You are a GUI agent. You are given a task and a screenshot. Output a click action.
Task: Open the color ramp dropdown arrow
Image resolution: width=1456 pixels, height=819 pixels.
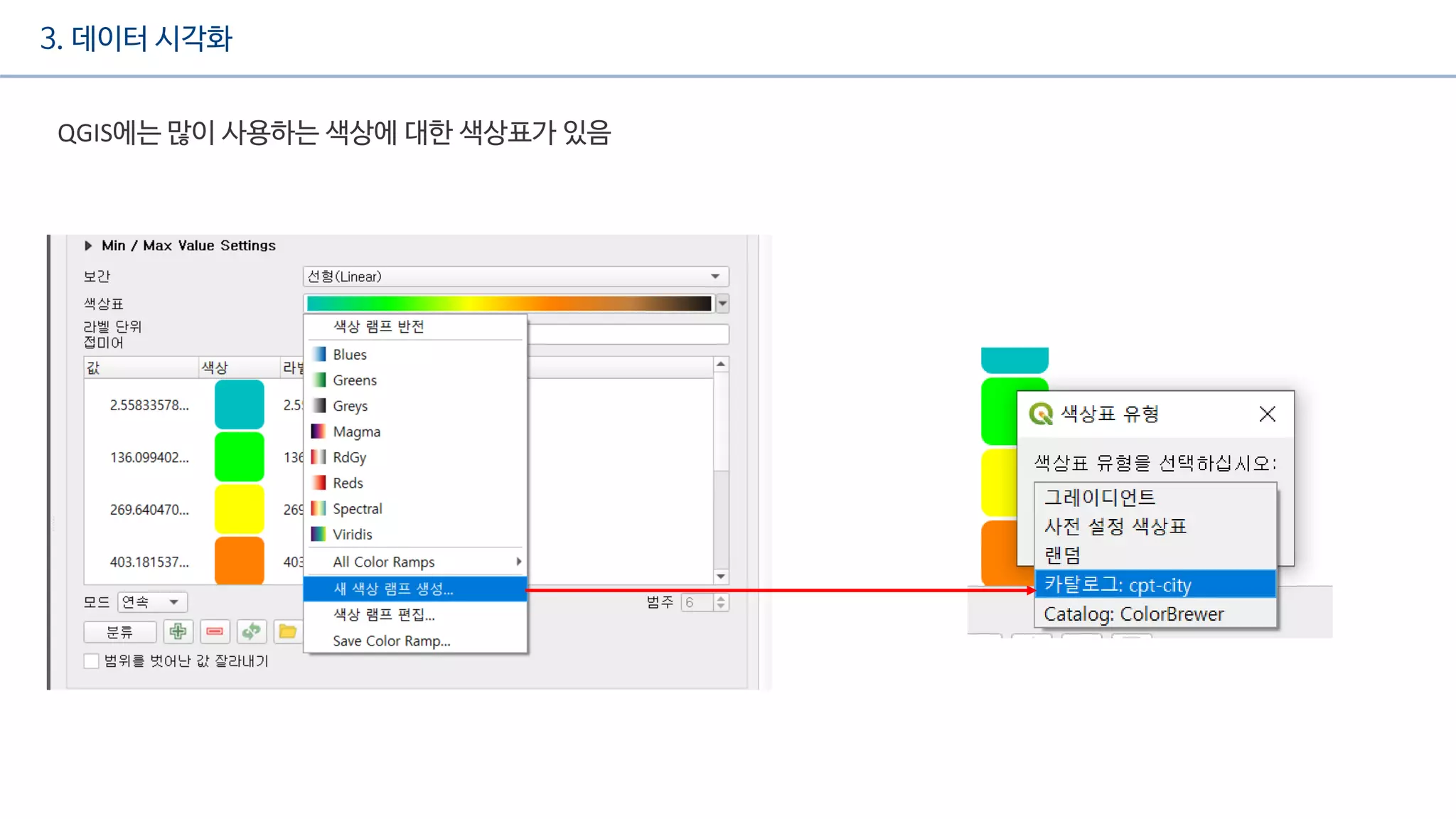722,304
